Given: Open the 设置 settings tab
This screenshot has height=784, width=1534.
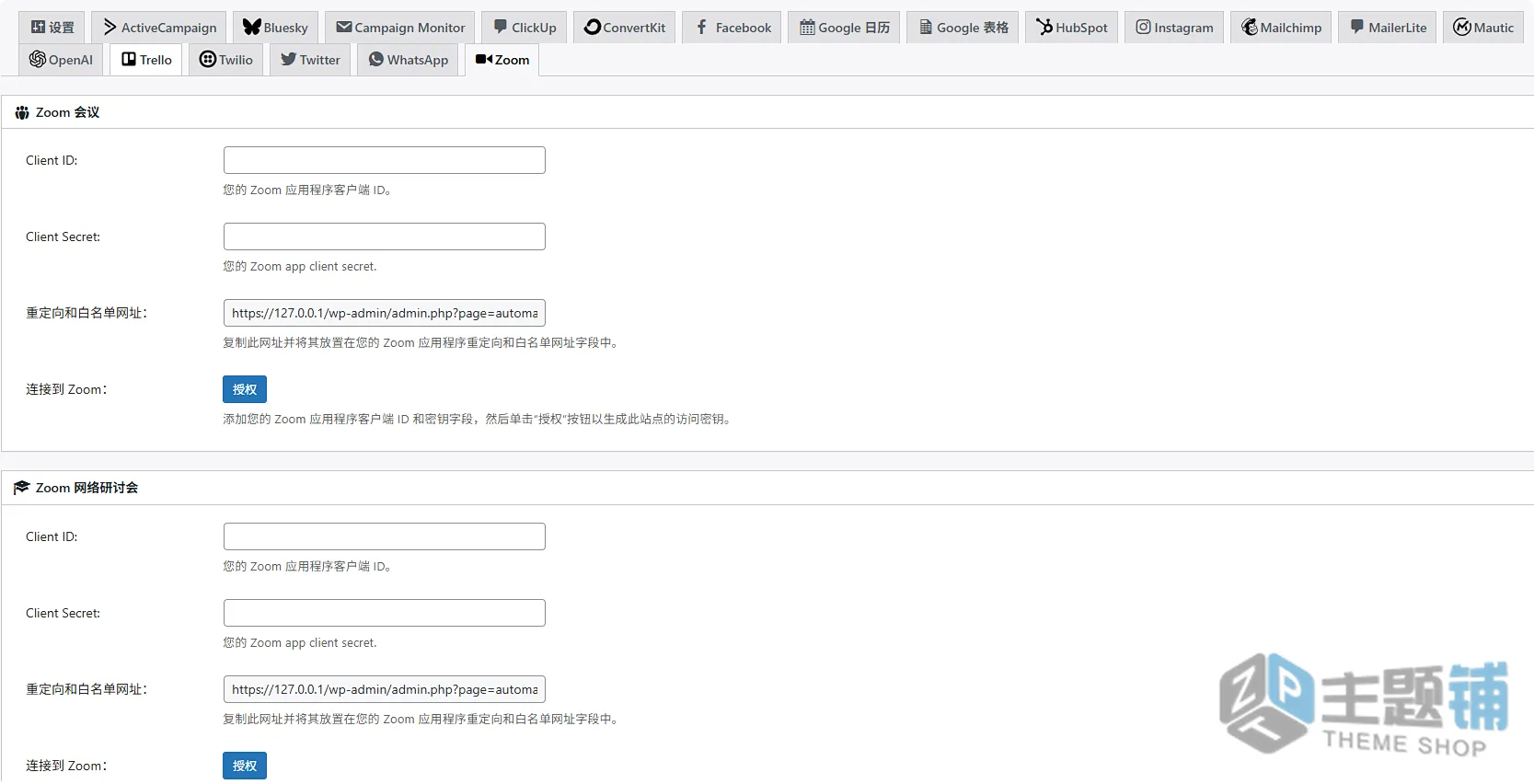Looking at the screenshot, I should 52,28.
